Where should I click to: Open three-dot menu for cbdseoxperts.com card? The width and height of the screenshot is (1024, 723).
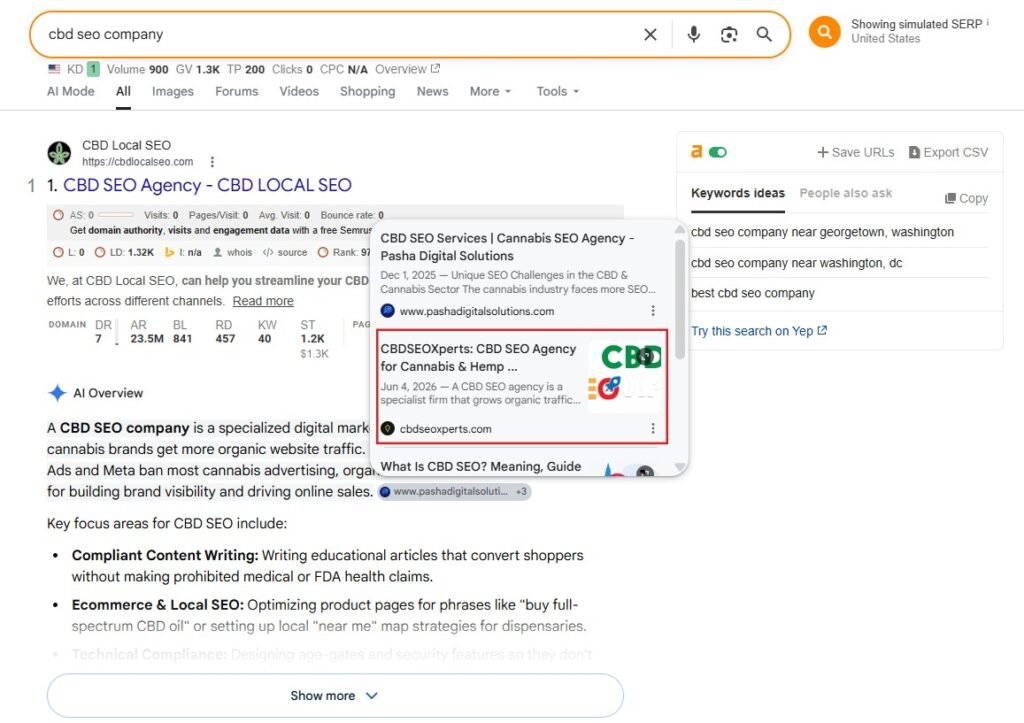click(652, 428)
